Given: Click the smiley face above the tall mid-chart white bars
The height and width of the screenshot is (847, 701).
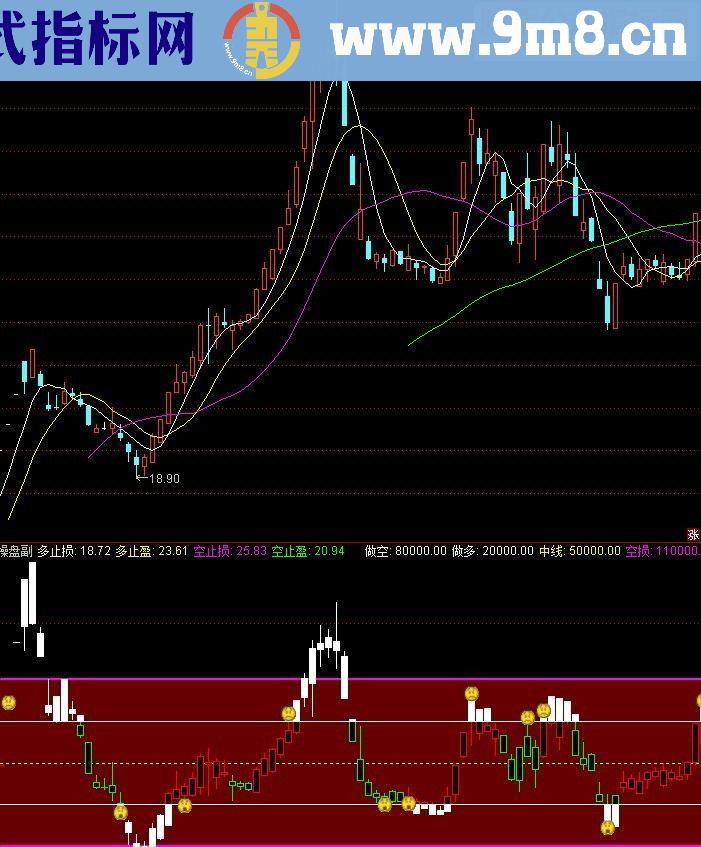Looking at the screenshot, I should (288, 713).
